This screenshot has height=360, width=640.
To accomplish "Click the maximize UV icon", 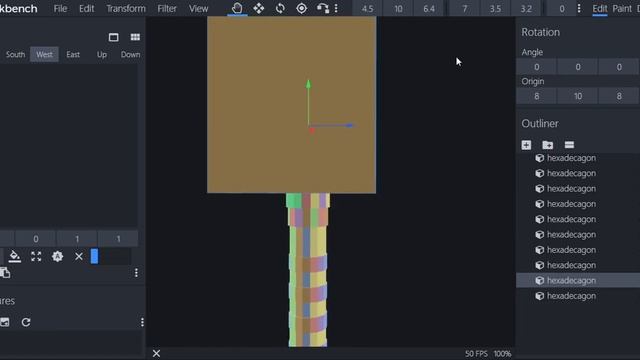I will pyautogui.click(x=36, y=256).
